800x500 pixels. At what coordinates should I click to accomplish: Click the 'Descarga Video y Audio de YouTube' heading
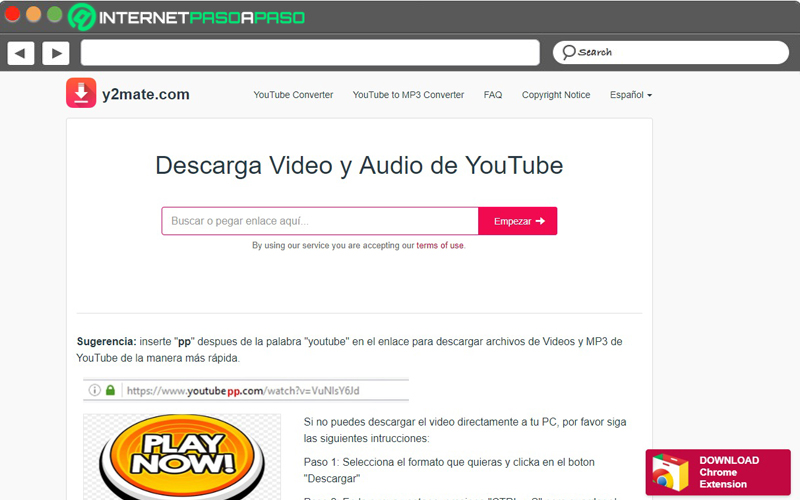tap(359, 165)
